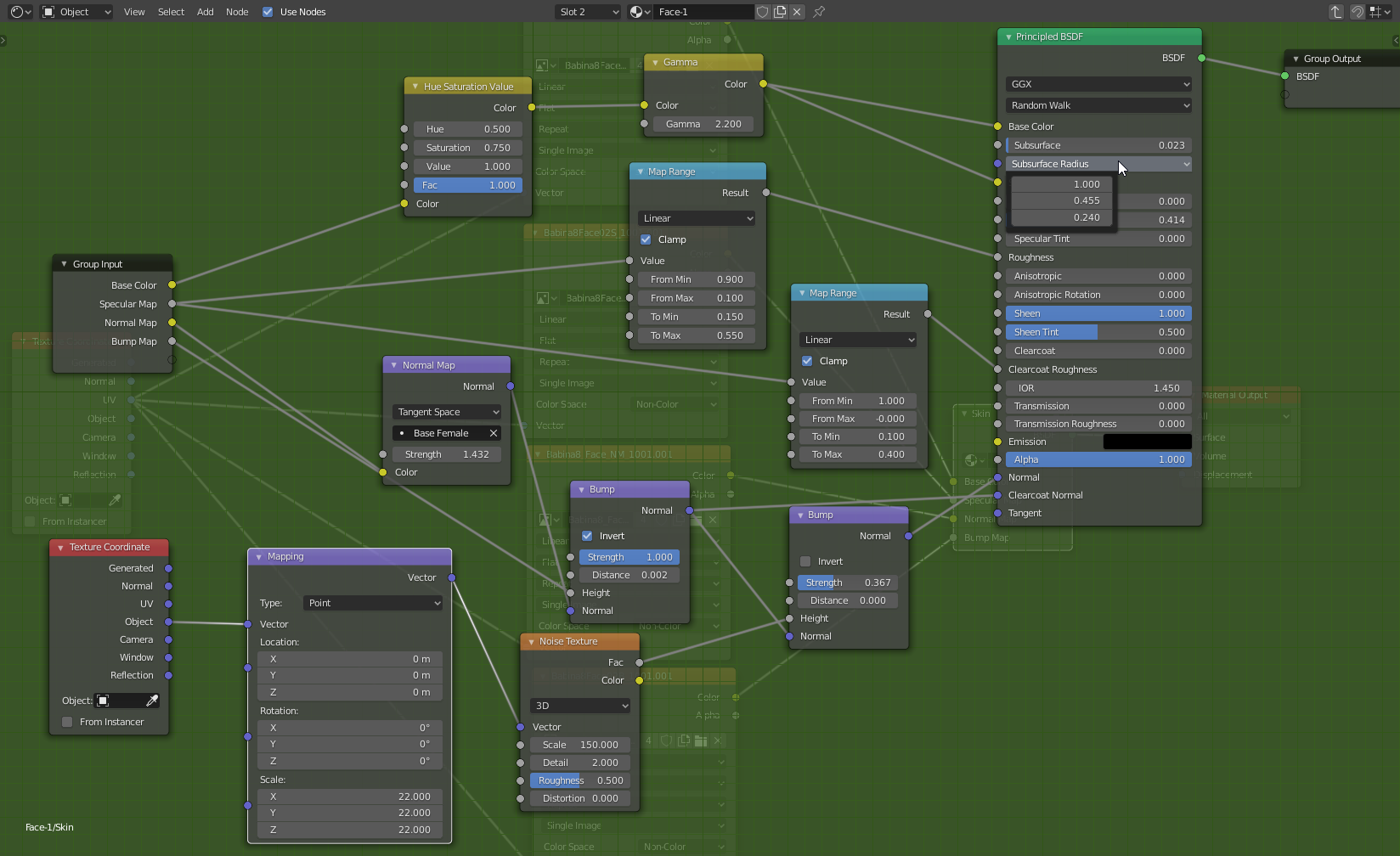Adjust the Sheen Tint slider
Image resolution: width=1400 pixels, height=856 pixels.
pyautogui.click(x=1098, y=332)
